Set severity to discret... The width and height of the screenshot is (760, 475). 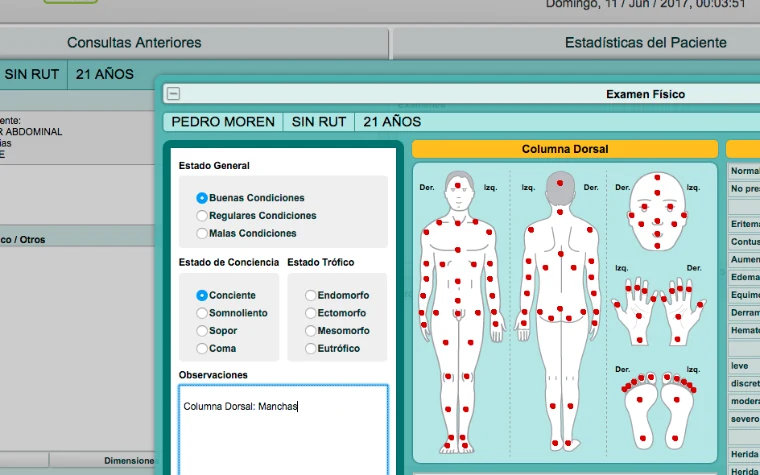coord(744,383)
